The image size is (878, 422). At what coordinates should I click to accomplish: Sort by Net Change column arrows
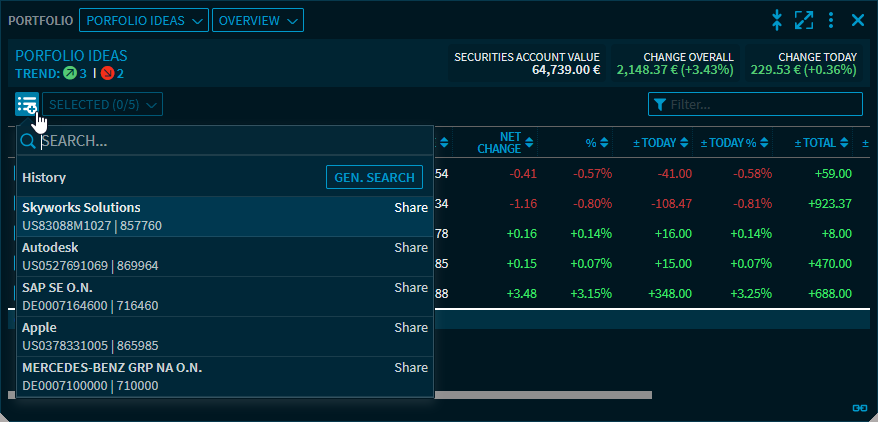coord(529,143)
